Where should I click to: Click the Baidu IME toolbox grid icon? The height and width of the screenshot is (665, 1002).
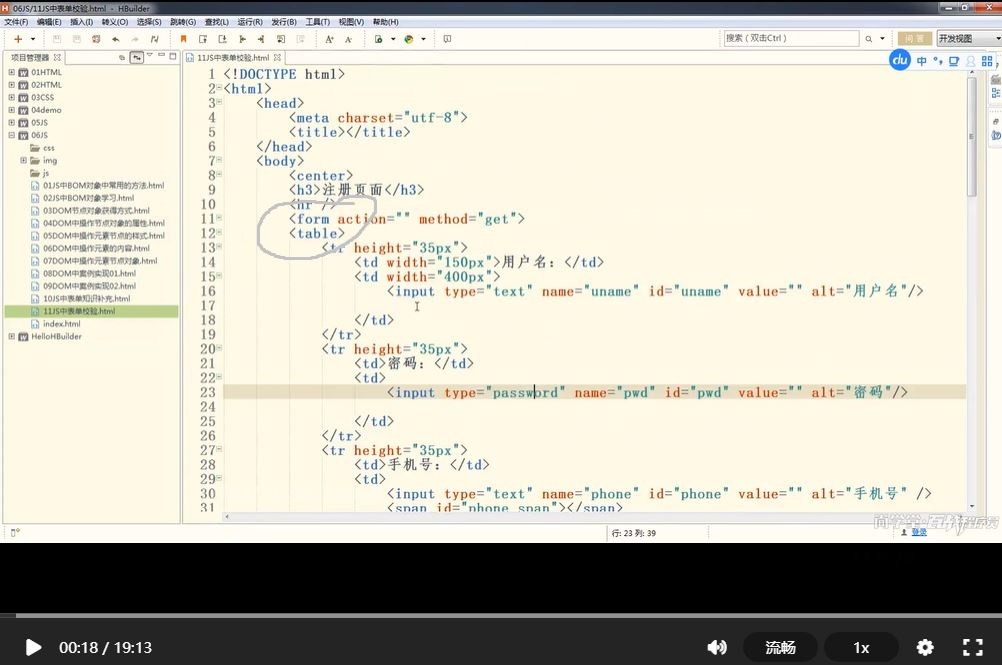[987, 61]
